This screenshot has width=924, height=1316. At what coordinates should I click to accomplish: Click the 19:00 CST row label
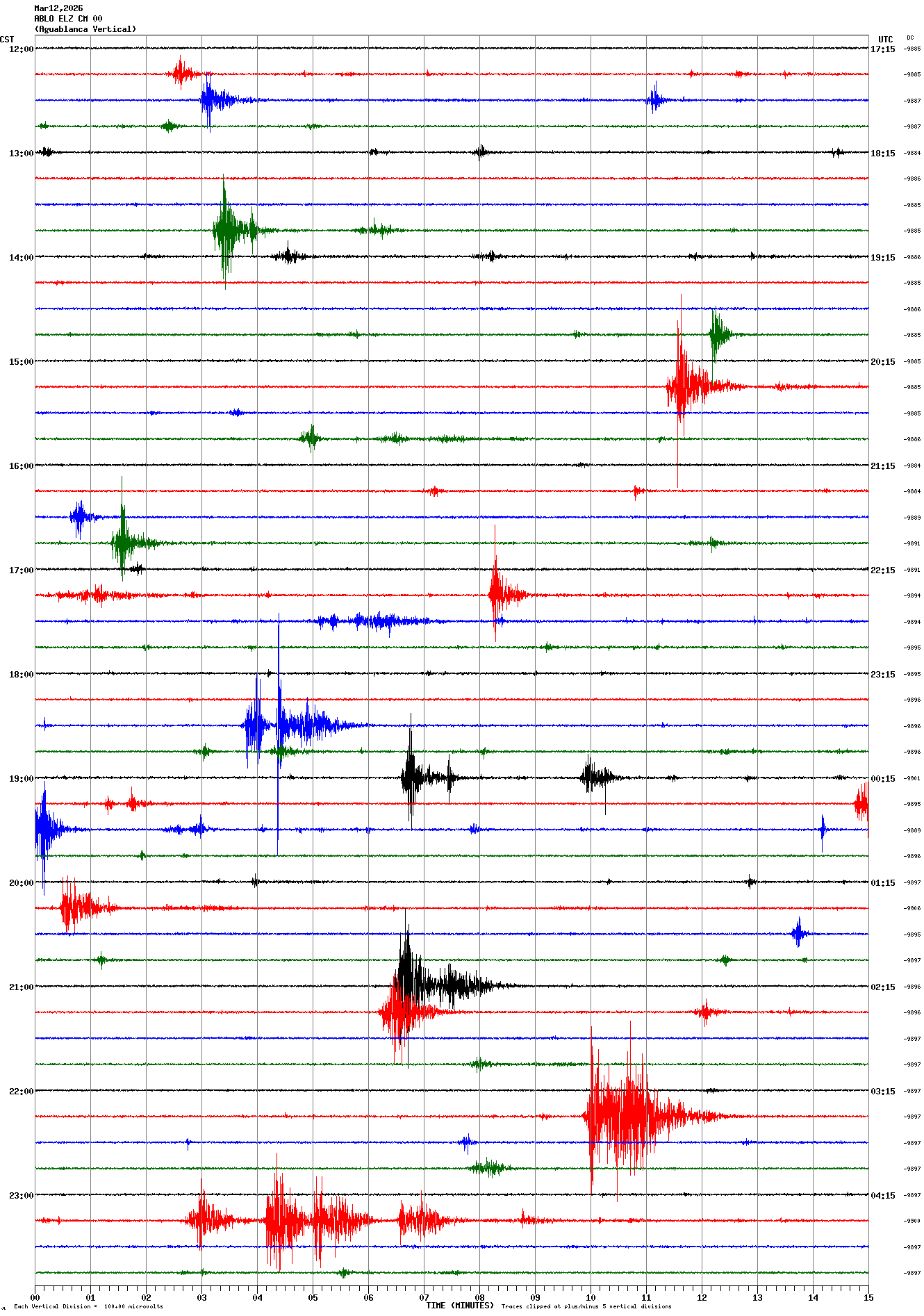coord(21,779)
